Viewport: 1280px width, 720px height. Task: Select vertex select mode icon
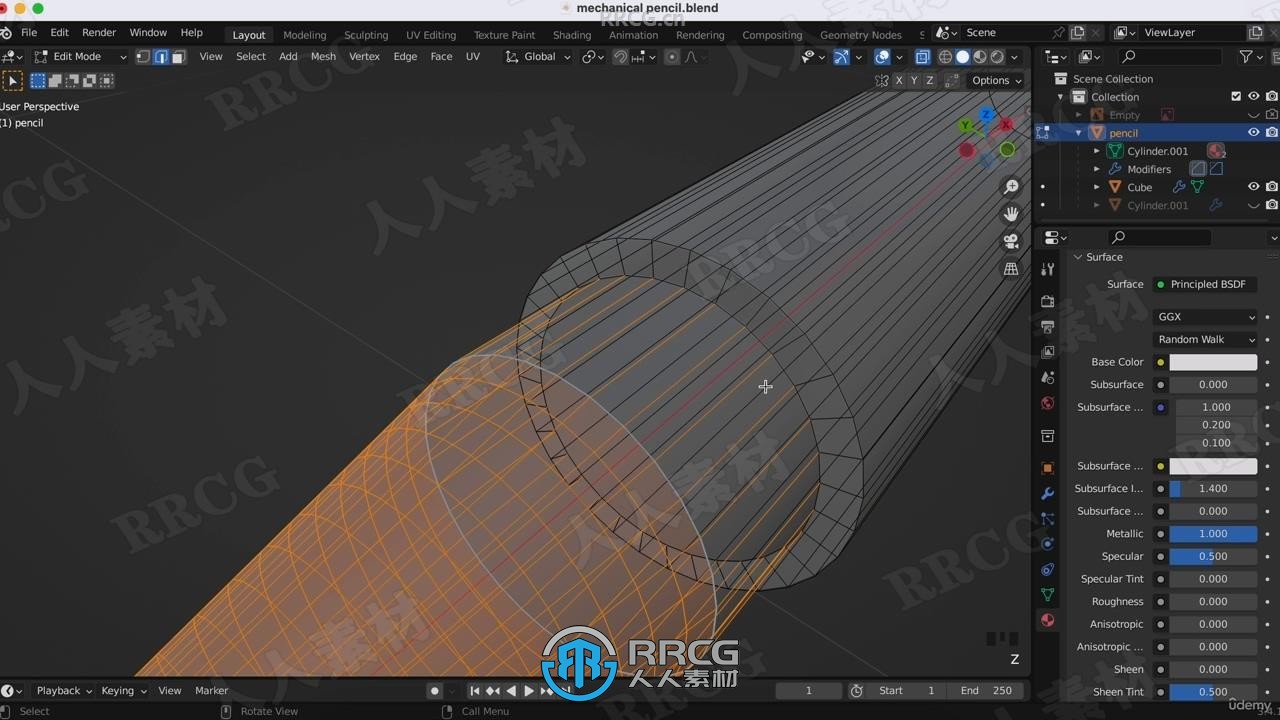point(143,57)
